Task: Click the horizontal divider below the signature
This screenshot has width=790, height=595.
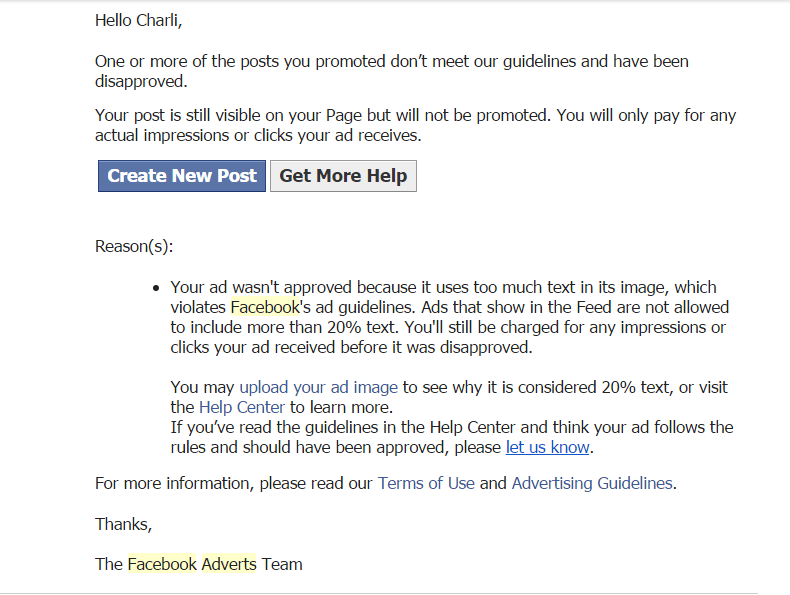Action: (379, 593)
